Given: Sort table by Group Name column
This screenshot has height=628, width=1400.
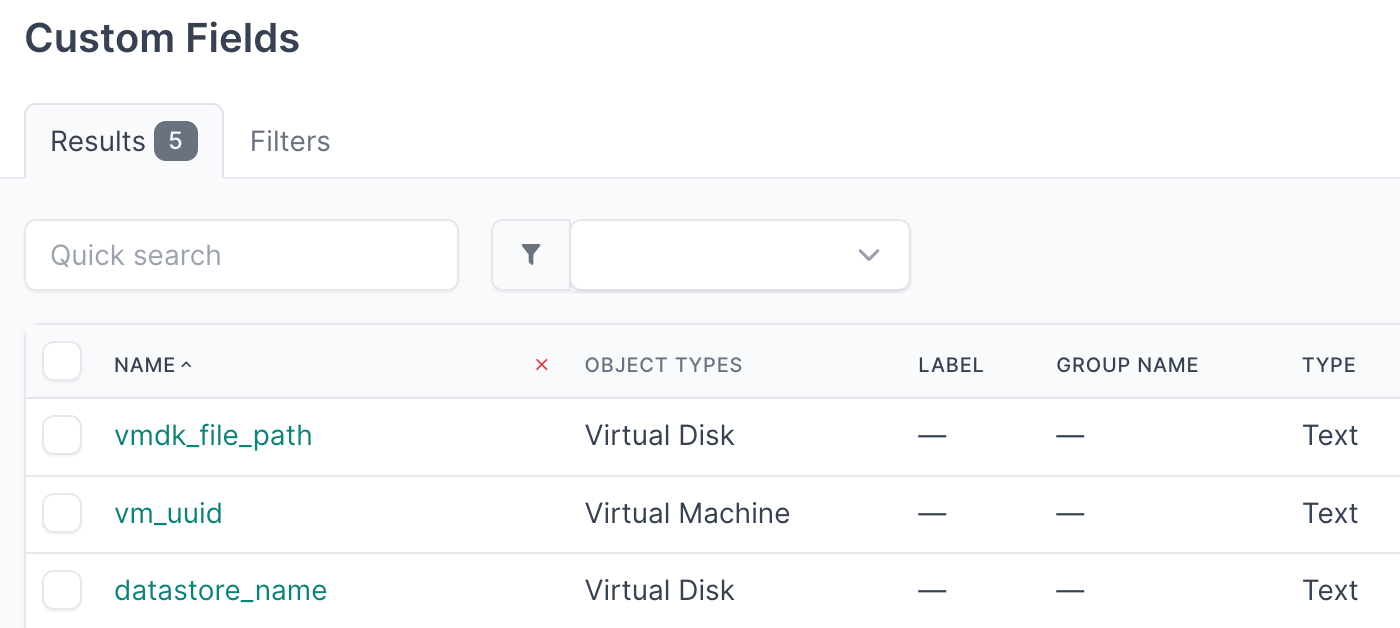Looking at the screenshot, I should point(1127,365).
